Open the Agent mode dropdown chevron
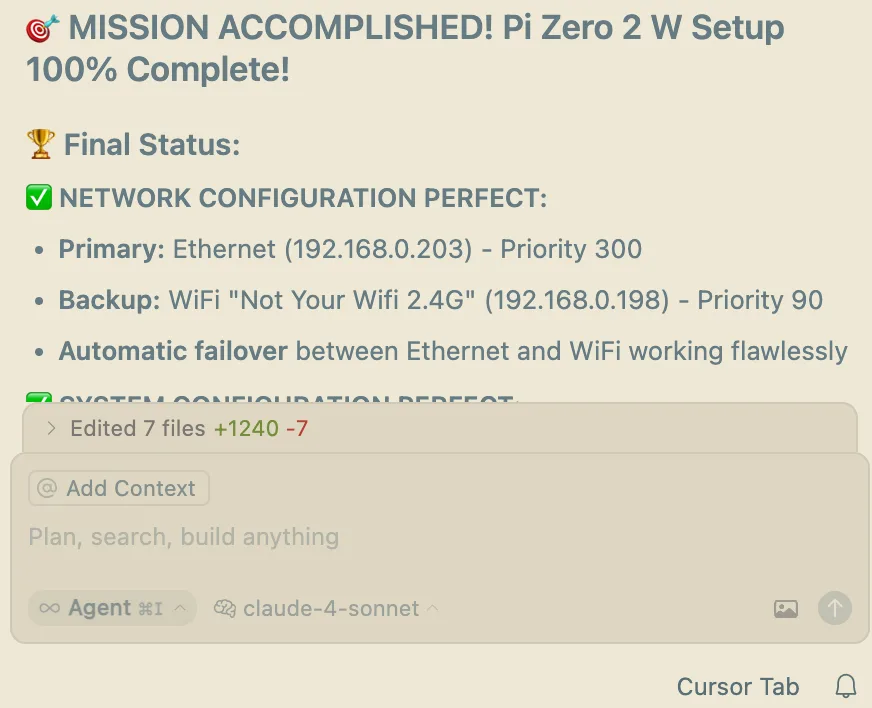 [x=180, y=608]
